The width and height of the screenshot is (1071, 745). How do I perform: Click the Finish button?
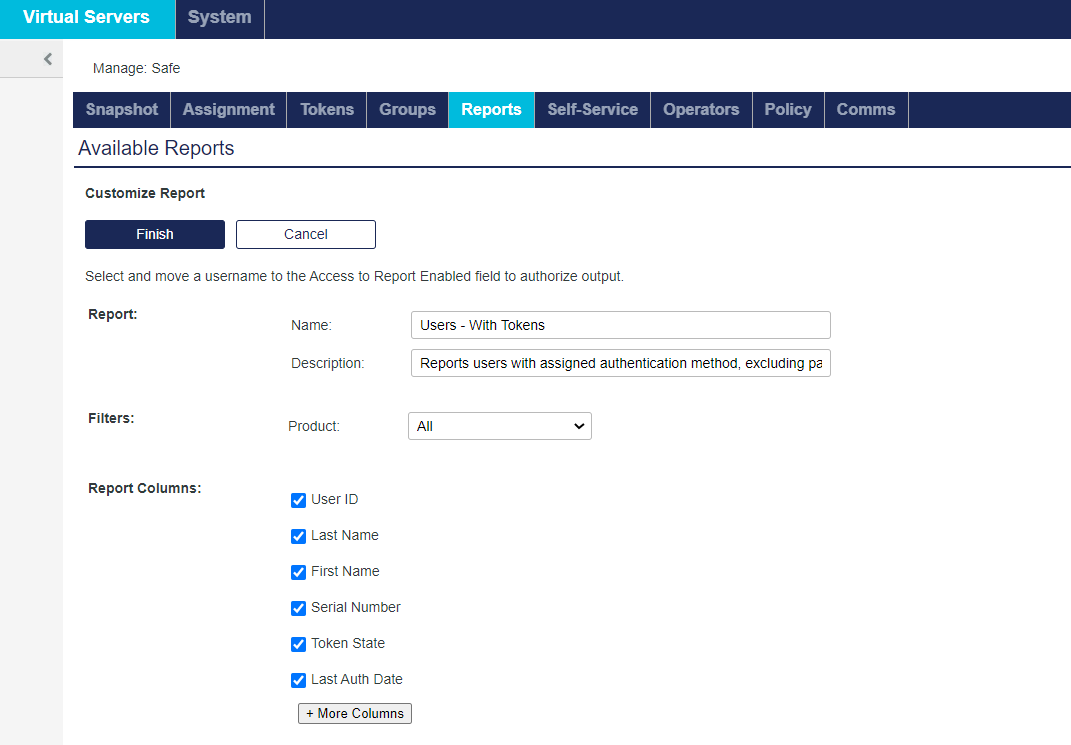click(x=155, y=234)
